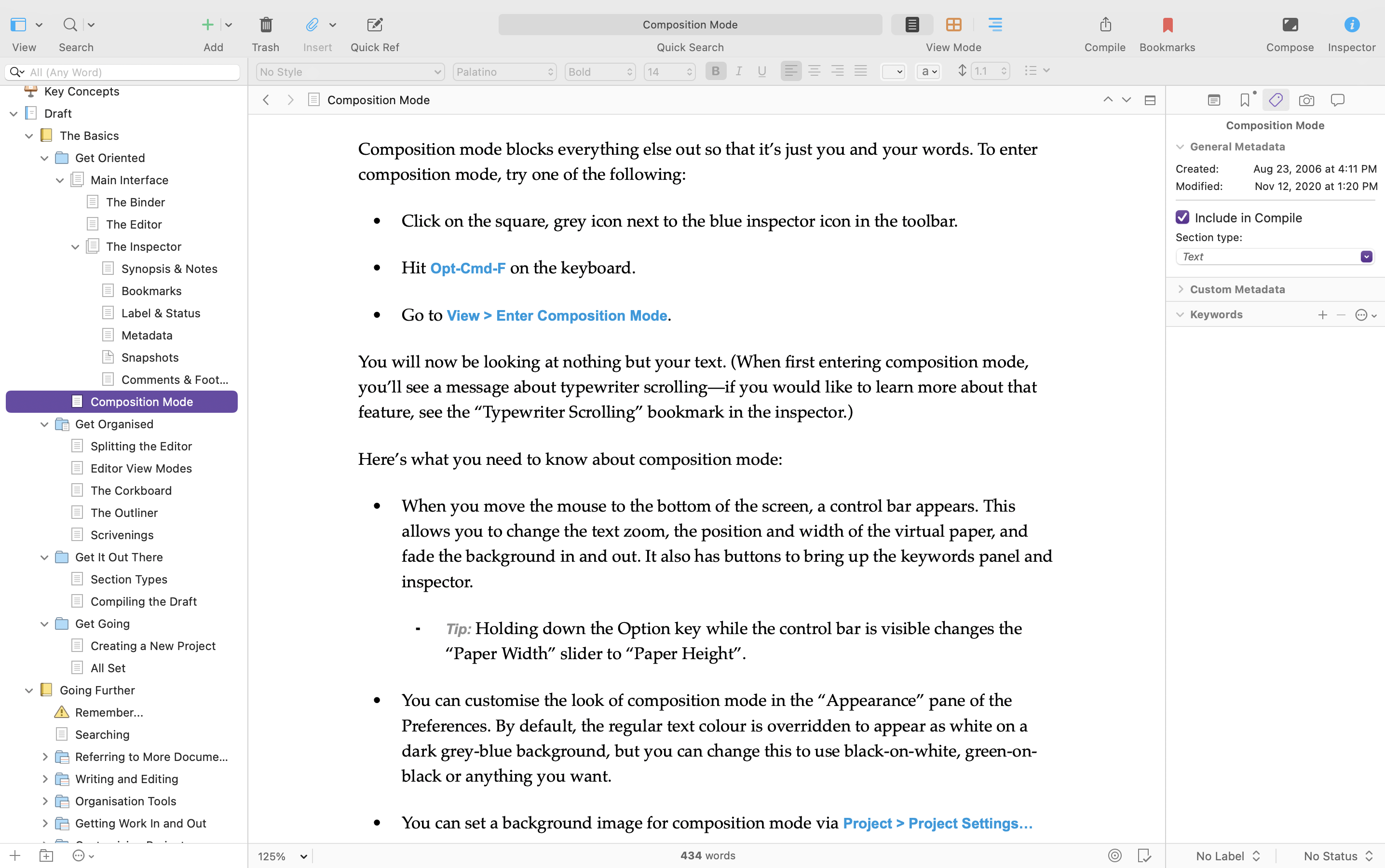Click the View > Enter Composition Mode link
This screenshot has width=1385, height=868.
[x=557, y=316]
